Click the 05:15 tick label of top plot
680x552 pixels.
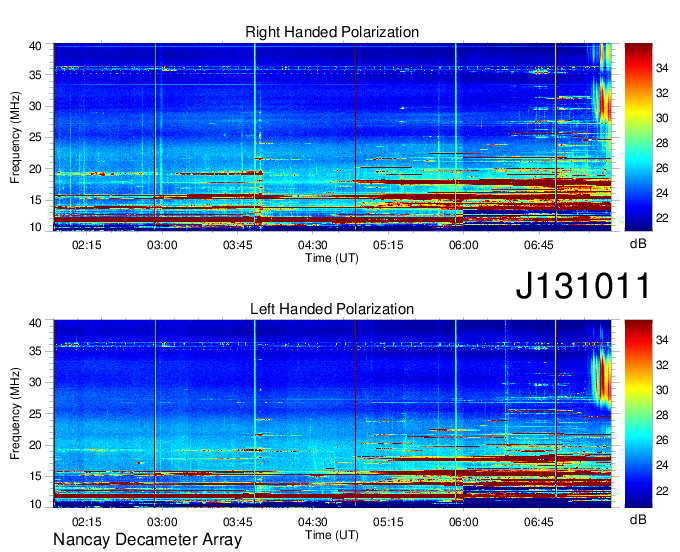click(388, 245)
